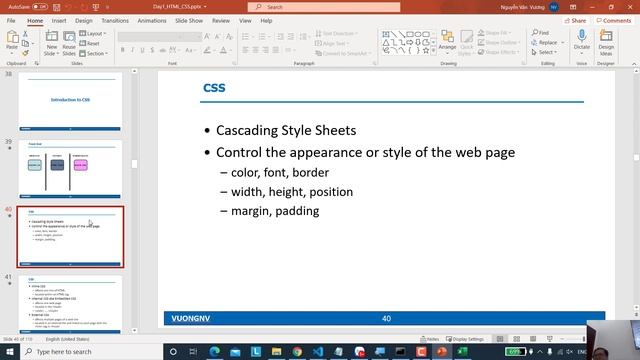Toggle Italic formatting

pos(132,50)
